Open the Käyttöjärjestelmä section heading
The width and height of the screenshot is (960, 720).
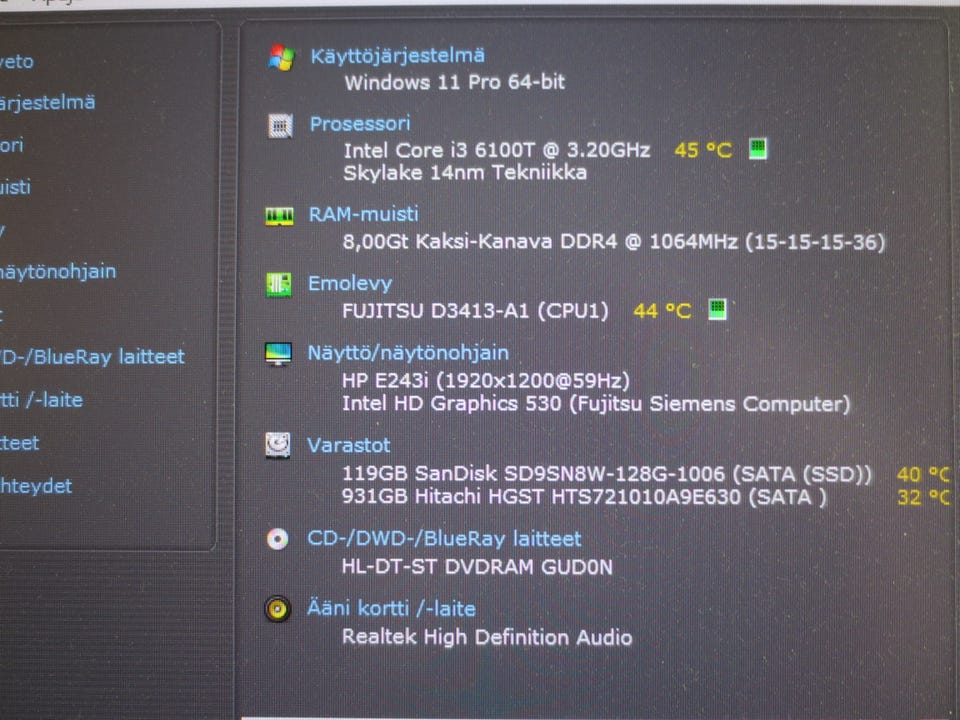point(398,56)
